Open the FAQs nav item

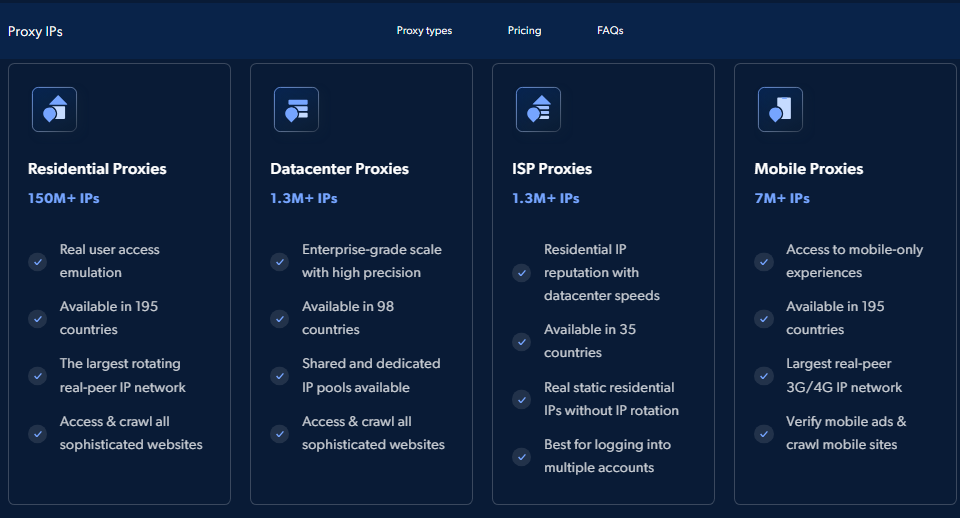(x=610, y=31)
